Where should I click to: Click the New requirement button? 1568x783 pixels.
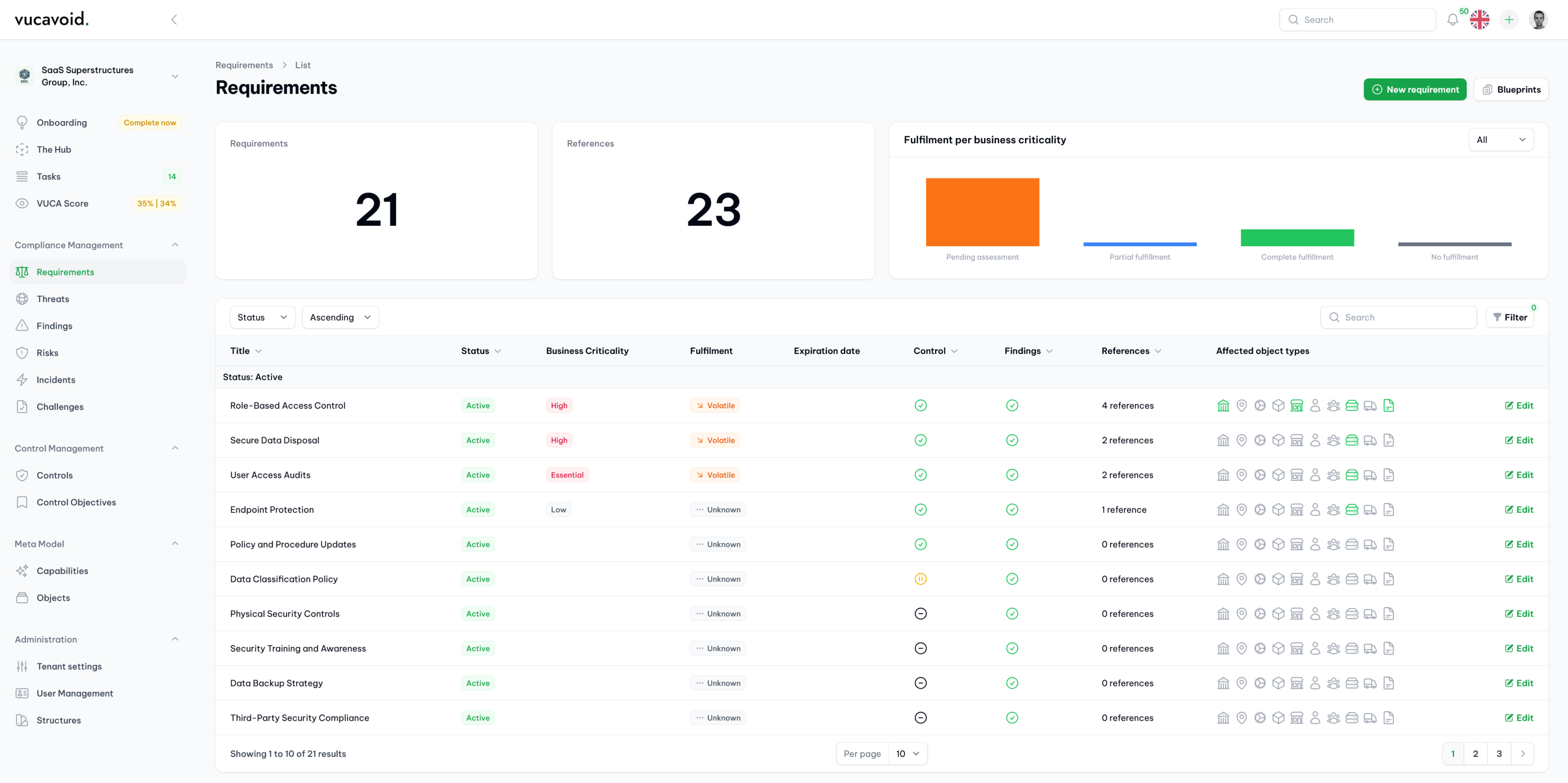point(1415,89)
